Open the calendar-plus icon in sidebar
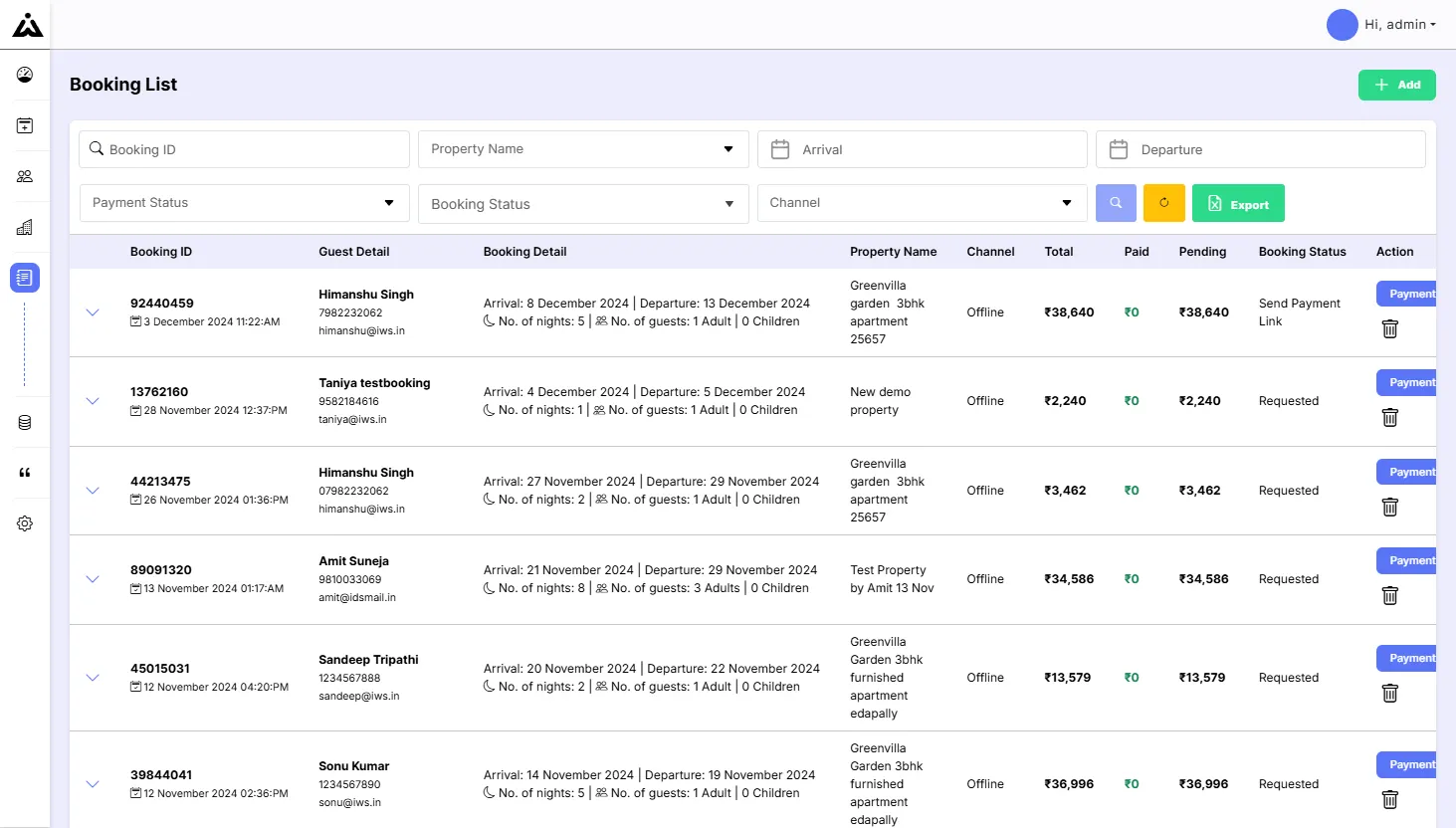Viewport: 1456px width, 828px height. click(x=25, y=125)
